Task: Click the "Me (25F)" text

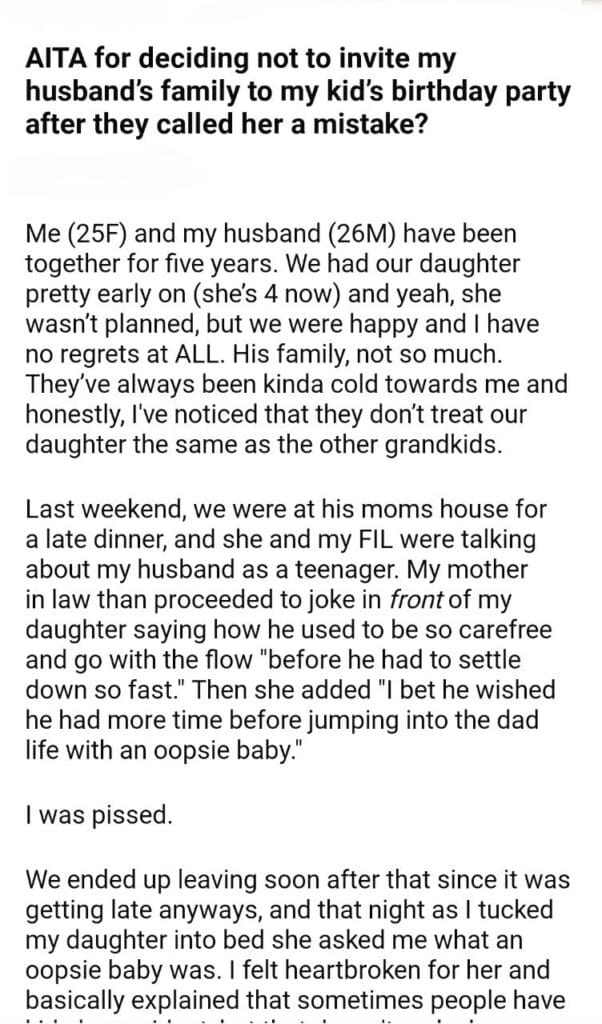Action: pyautogui.click(x=69, y=234)
